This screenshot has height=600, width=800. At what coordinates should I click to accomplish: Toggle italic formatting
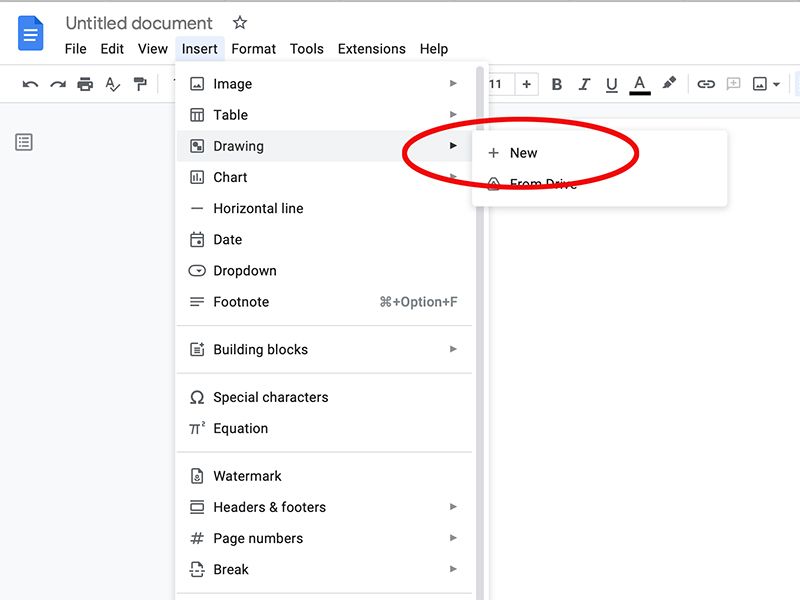click(584, 84)
